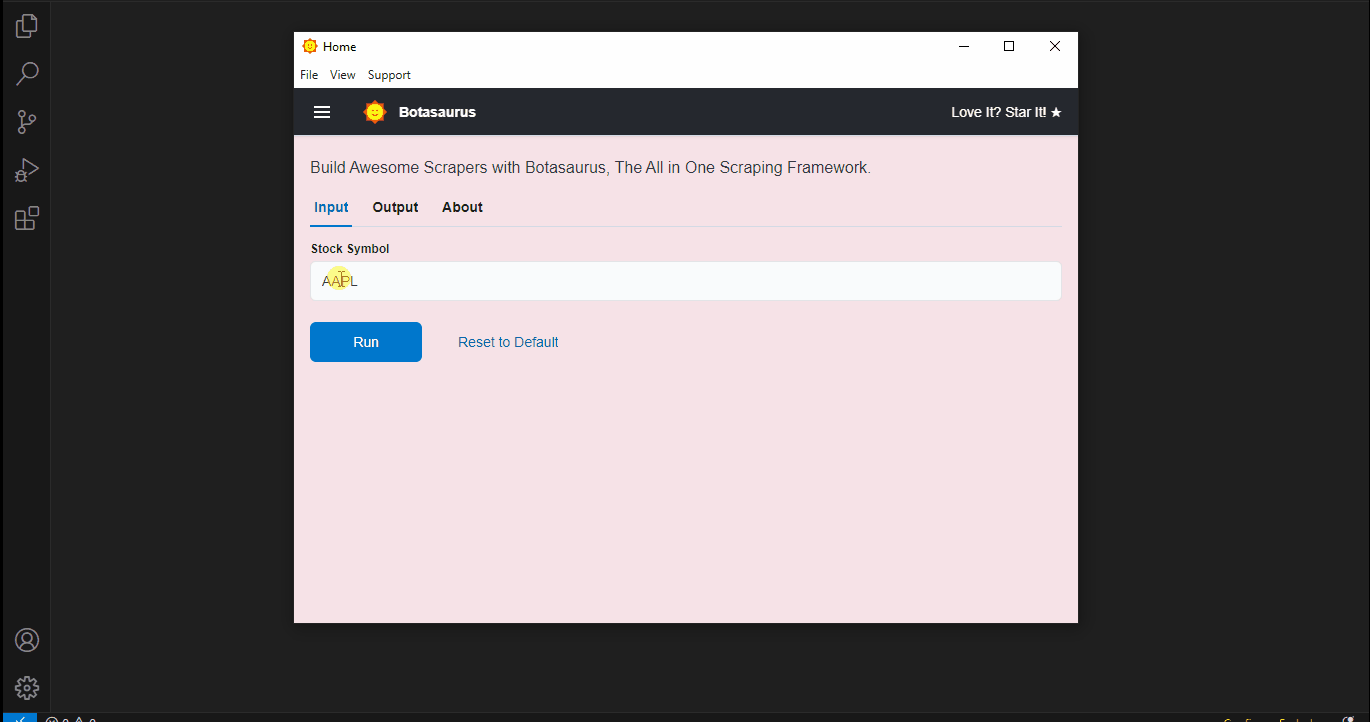Open the Accounts menu in the sidebar
The image size is (1370, 722).
tap(25, 640)
